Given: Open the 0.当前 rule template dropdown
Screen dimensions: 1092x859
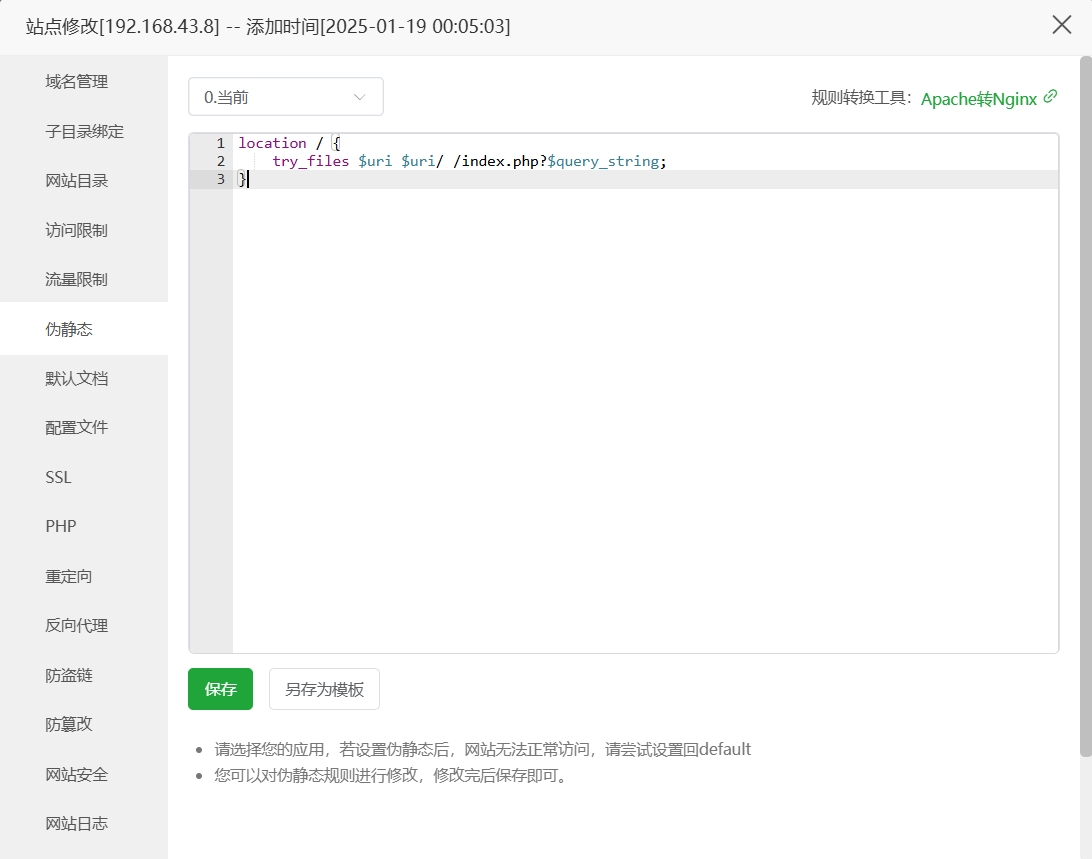Looking at the screenshot, I should click(x=285, y=96).
